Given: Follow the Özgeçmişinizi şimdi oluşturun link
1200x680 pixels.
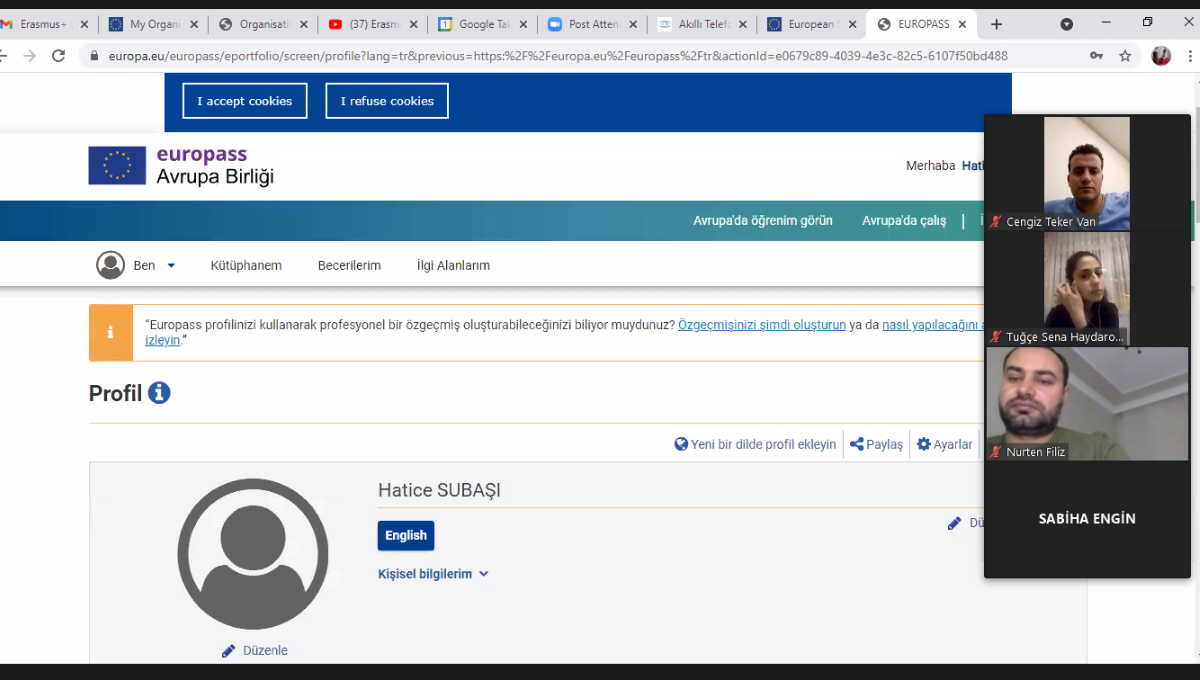Looking at the screenshot, I should 762,325.
